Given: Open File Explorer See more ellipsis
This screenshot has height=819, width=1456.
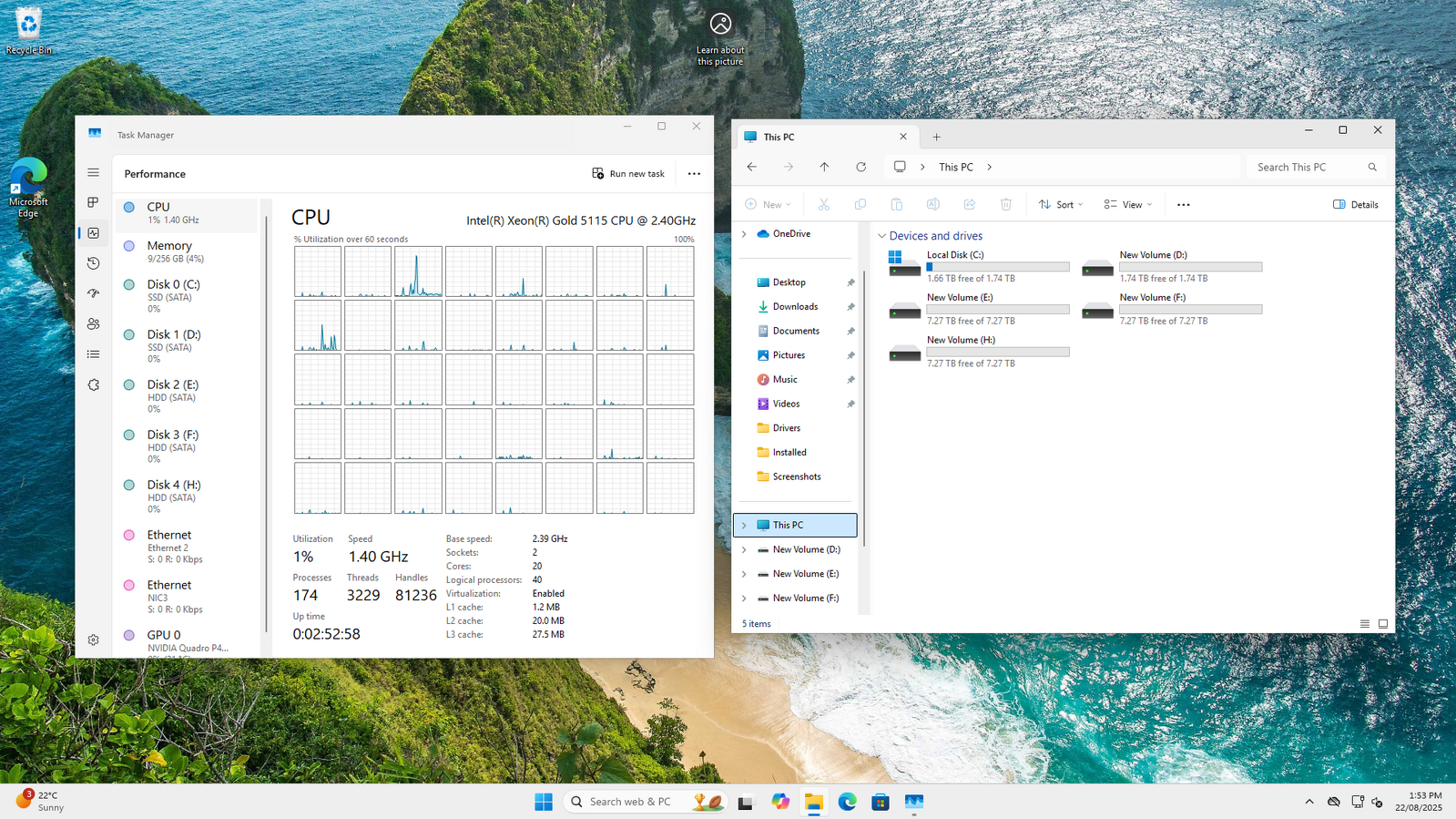Looking at the screenshot, I should (1183, 204).
